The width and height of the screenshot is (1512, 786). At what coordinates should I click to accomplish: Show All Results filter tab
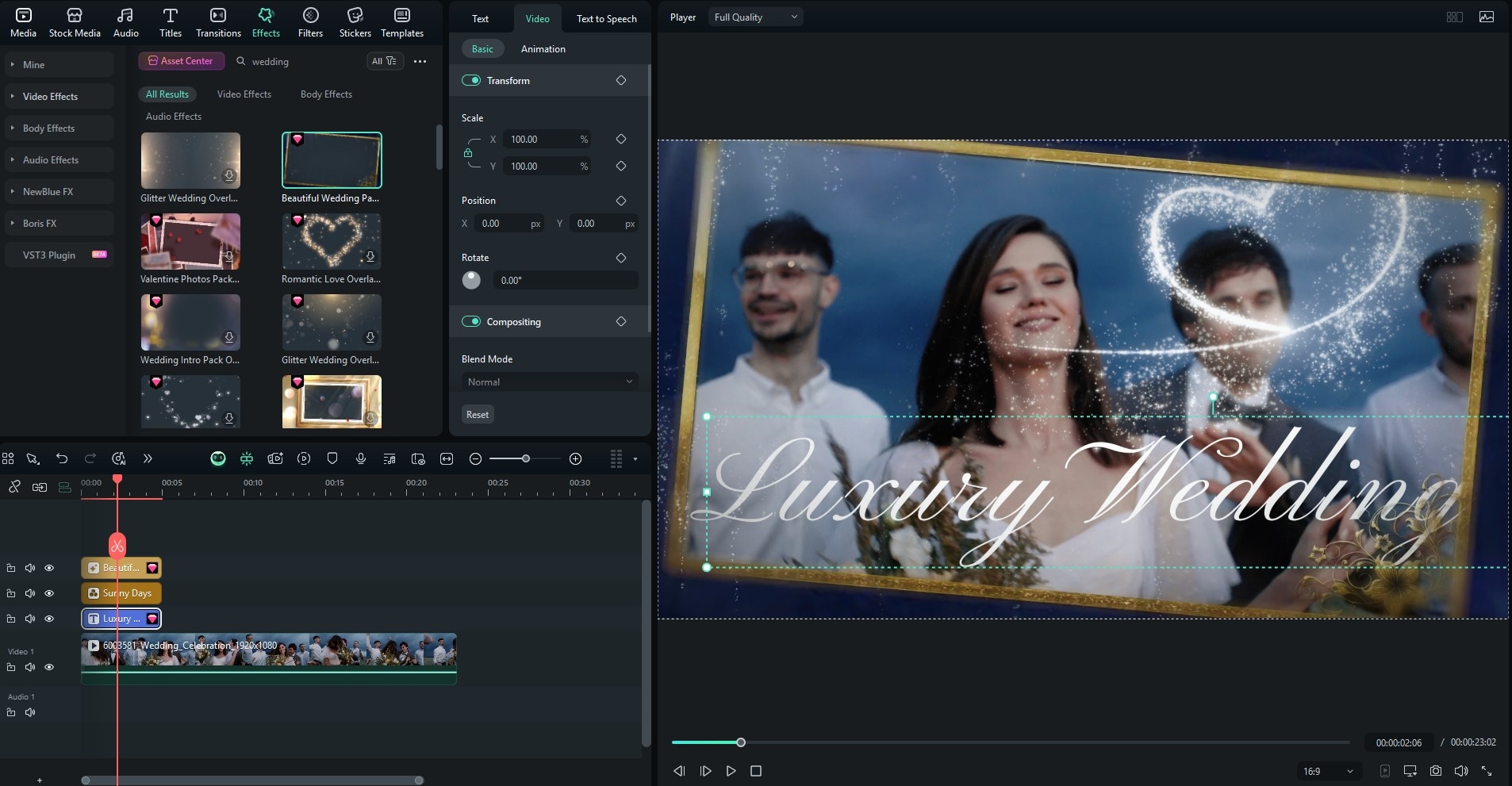(167, 94)
